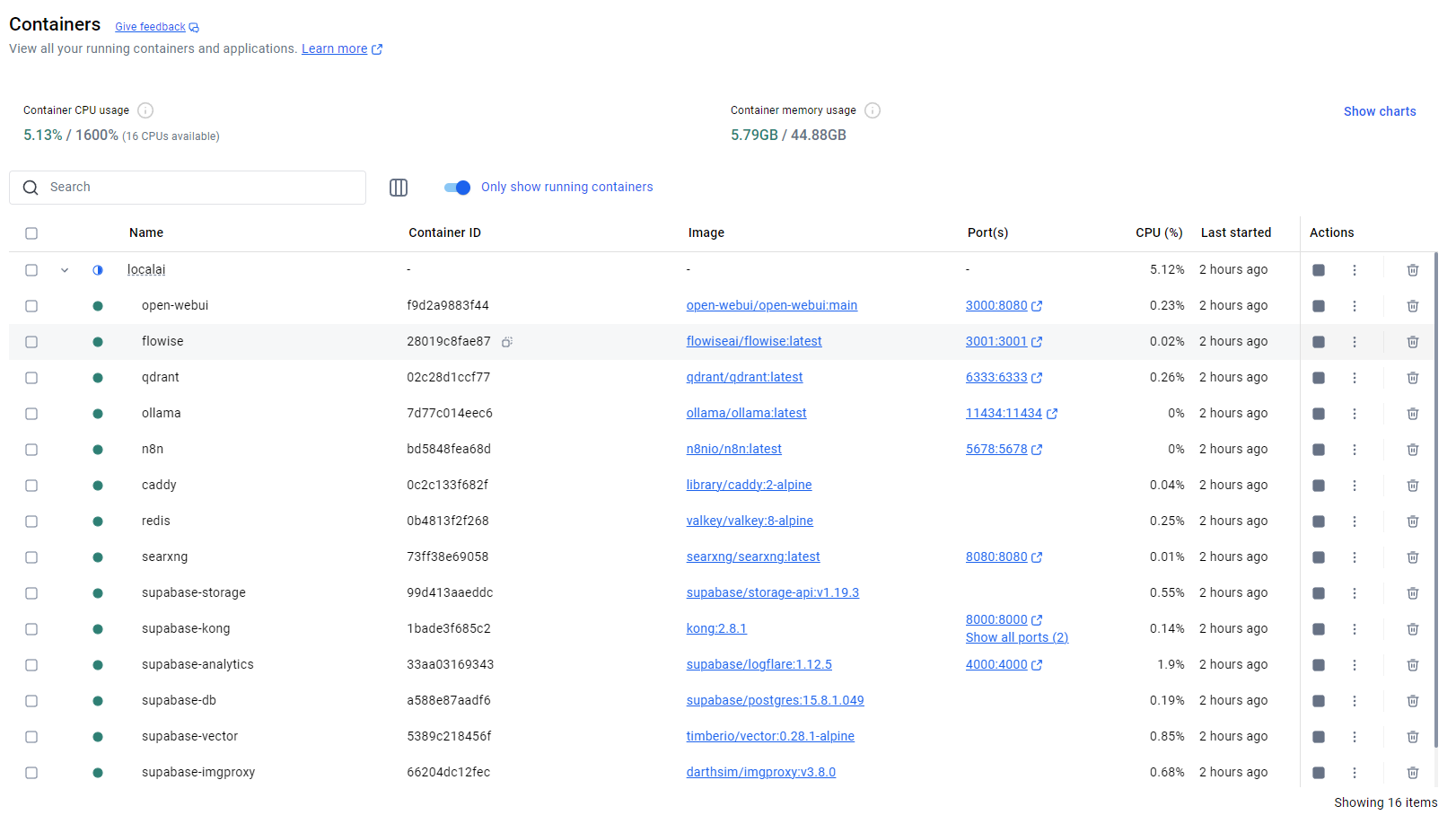Open port 4000:4000 for supabase-analytics

pyautogui.click(x=1004, y=664)
